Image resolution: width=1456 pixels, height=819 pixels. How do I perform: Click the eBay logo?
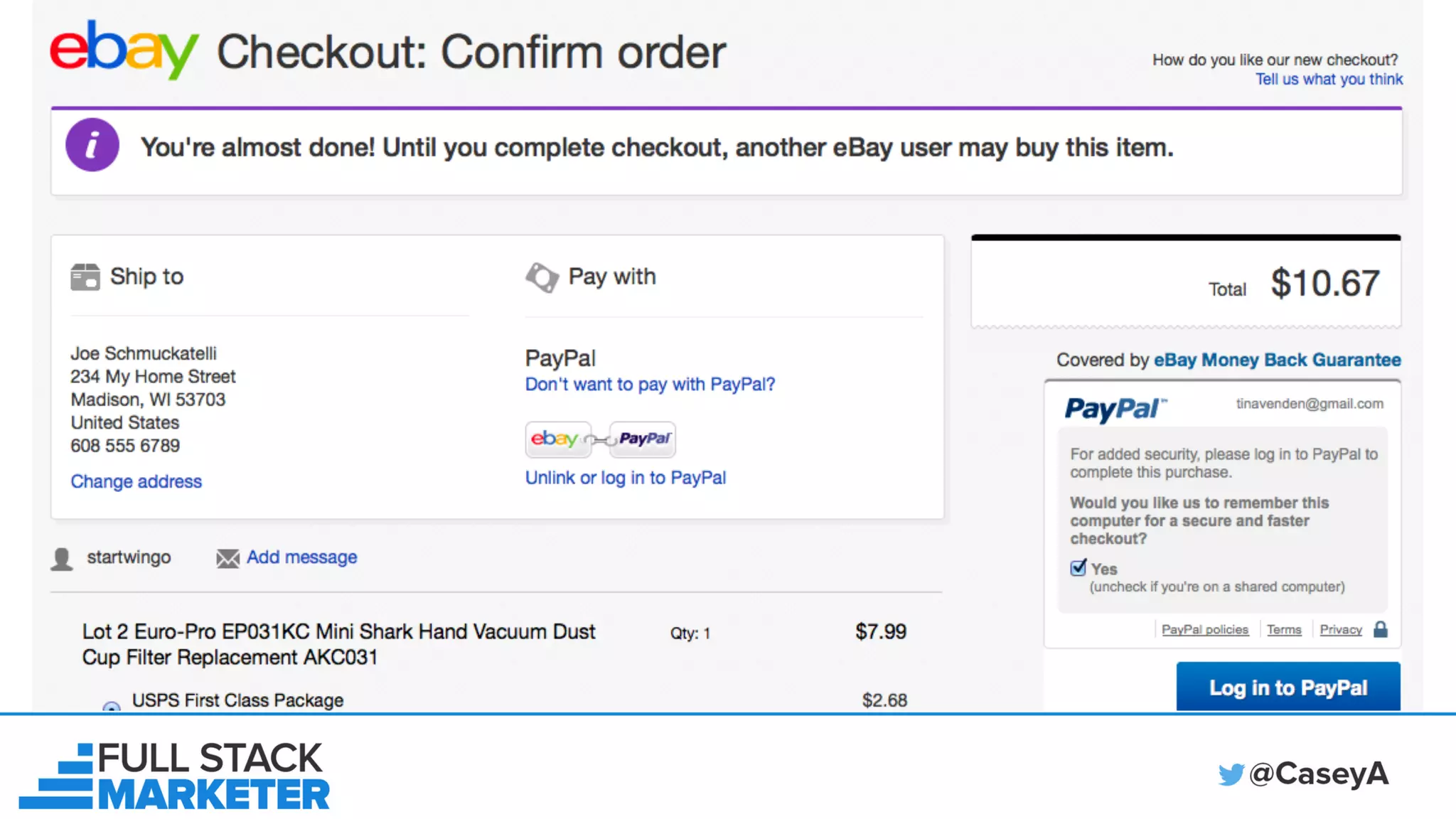pos(124,50)
